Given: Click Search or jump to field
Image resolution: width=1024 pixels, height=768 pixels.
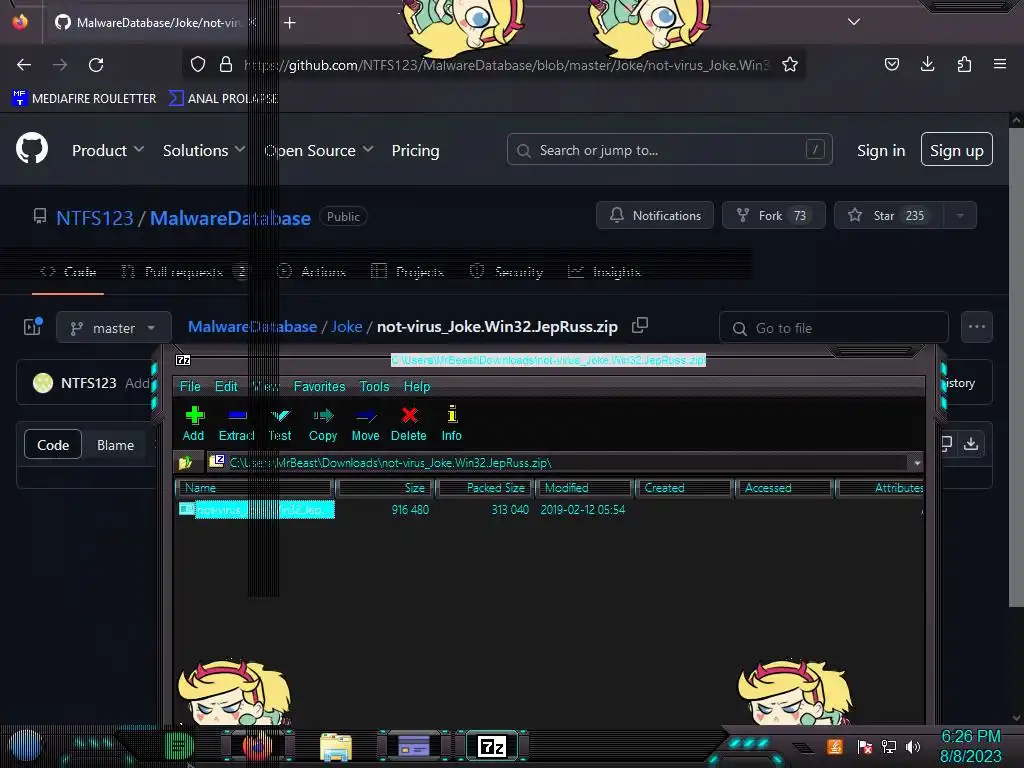Looking at the screenshot, I should click(x=669, y=150).
